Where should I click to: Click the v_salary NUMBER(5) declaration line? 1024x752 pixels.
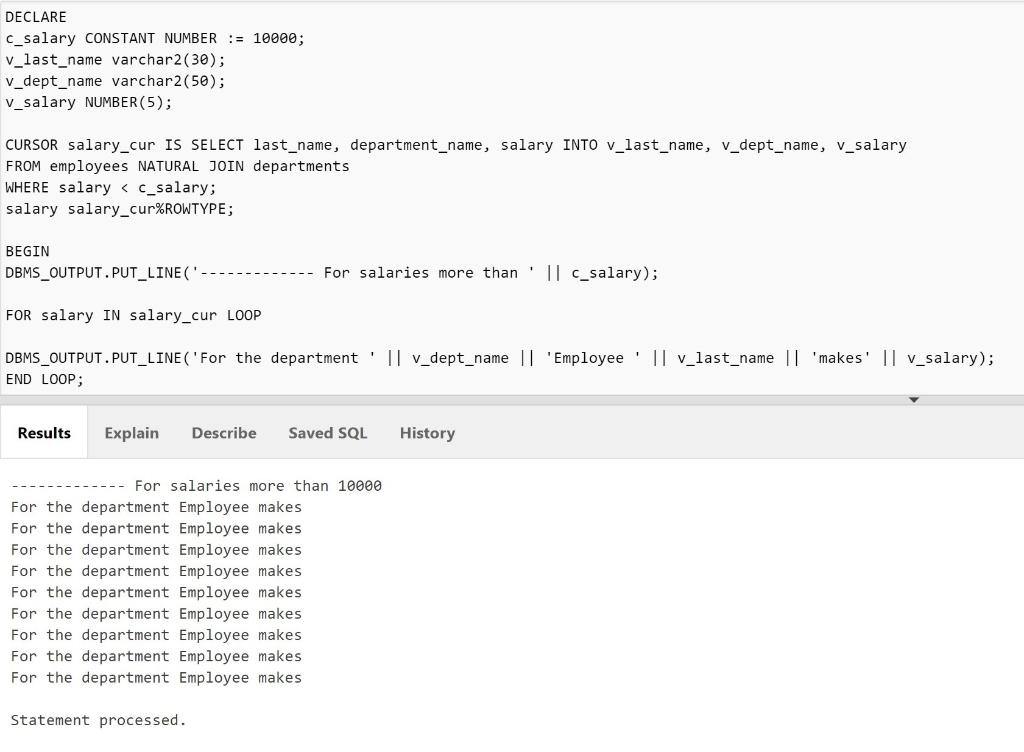pyautogui.click(x=88, y=102)
